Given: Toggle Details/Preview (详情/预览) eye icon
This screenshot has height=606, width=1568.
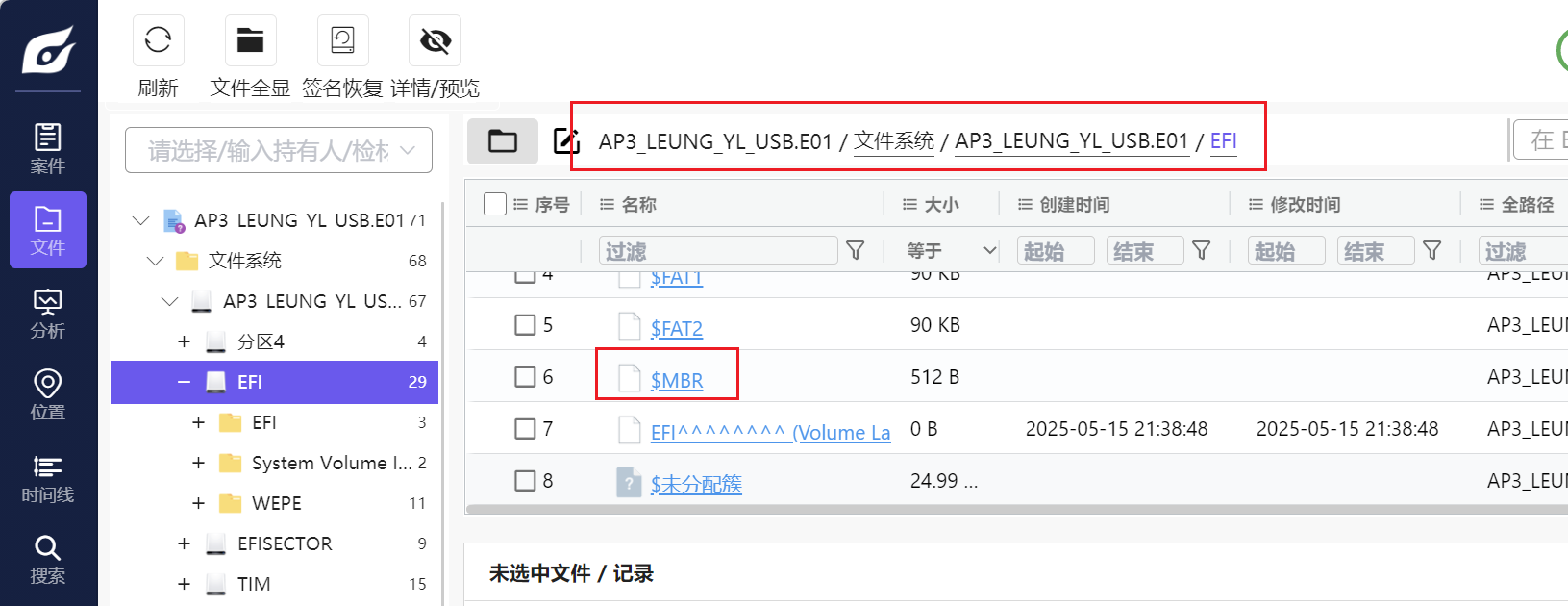Looking at the screenshot, I should pos(435,40).
